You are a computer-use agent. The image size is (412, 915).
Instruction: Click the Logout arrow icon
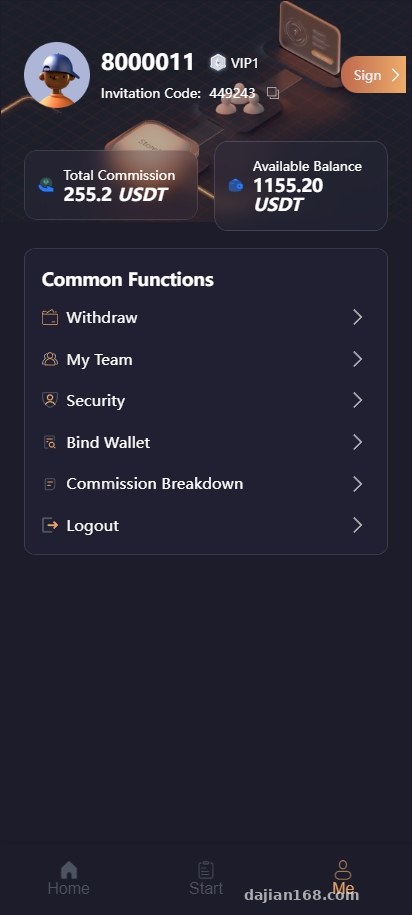50,525
